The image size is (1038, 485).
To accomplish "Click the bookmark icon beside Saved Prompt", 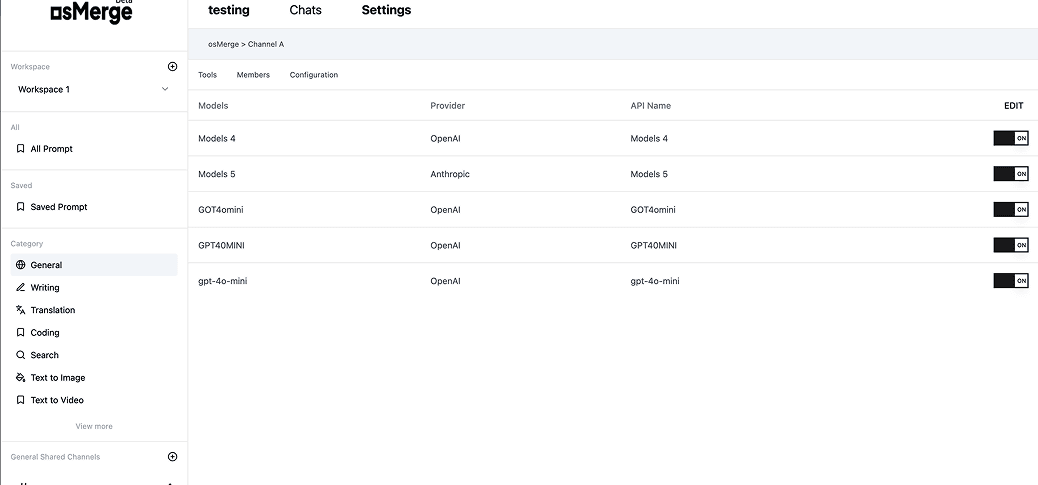I will tap(21, 207).
